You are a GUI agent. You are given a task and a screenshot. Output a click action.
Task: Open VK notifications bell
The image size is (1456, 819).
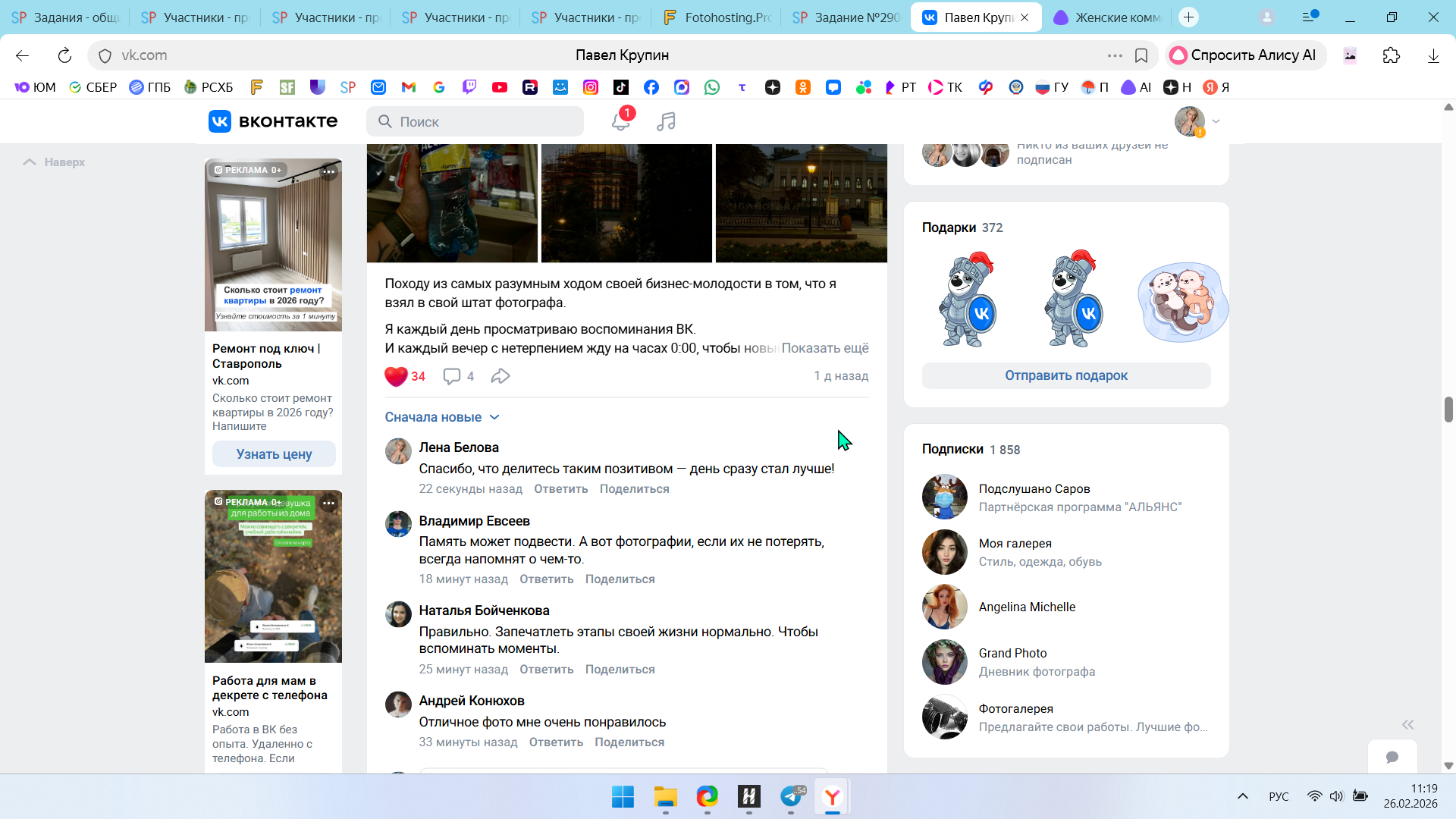(620, 121)
